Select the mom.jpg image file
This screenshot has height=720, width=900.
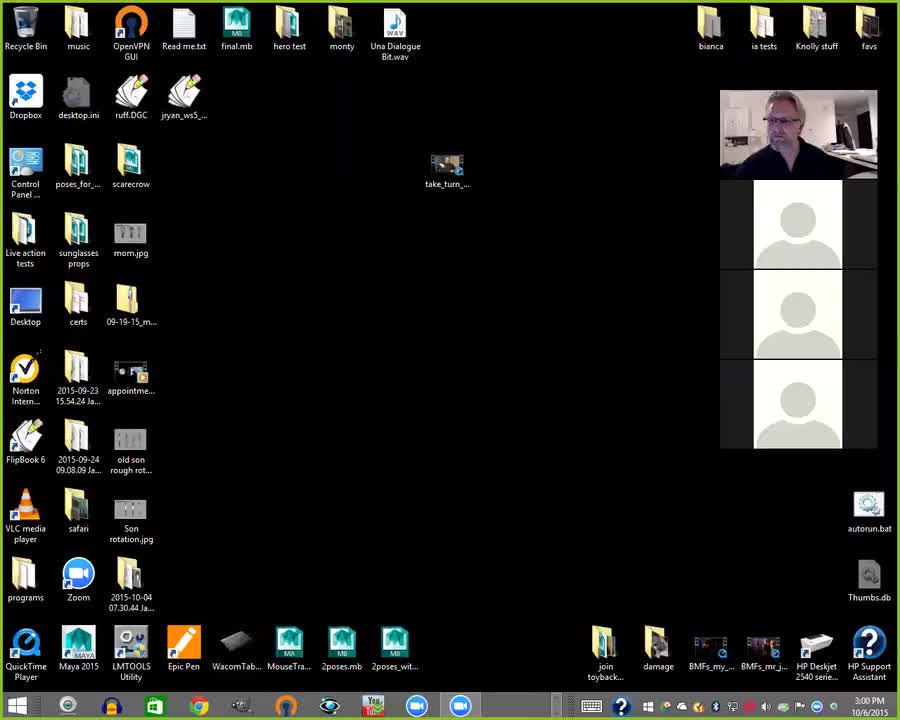pyautogui.click(x=131, y=239)
